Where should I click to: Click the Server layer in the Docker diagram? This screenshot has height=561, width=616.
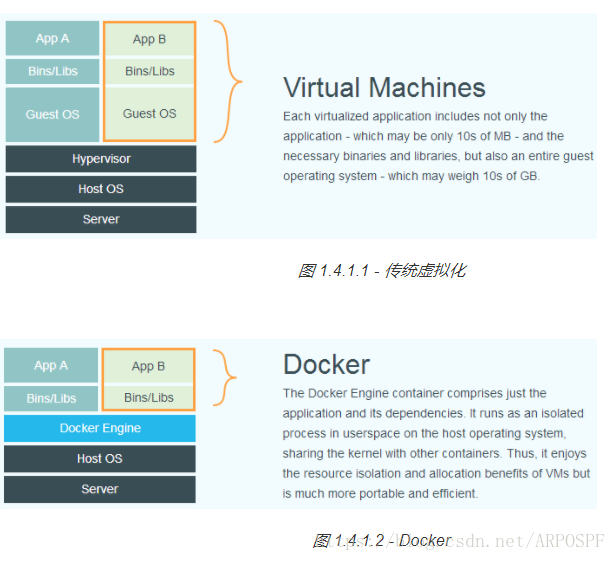100,489
